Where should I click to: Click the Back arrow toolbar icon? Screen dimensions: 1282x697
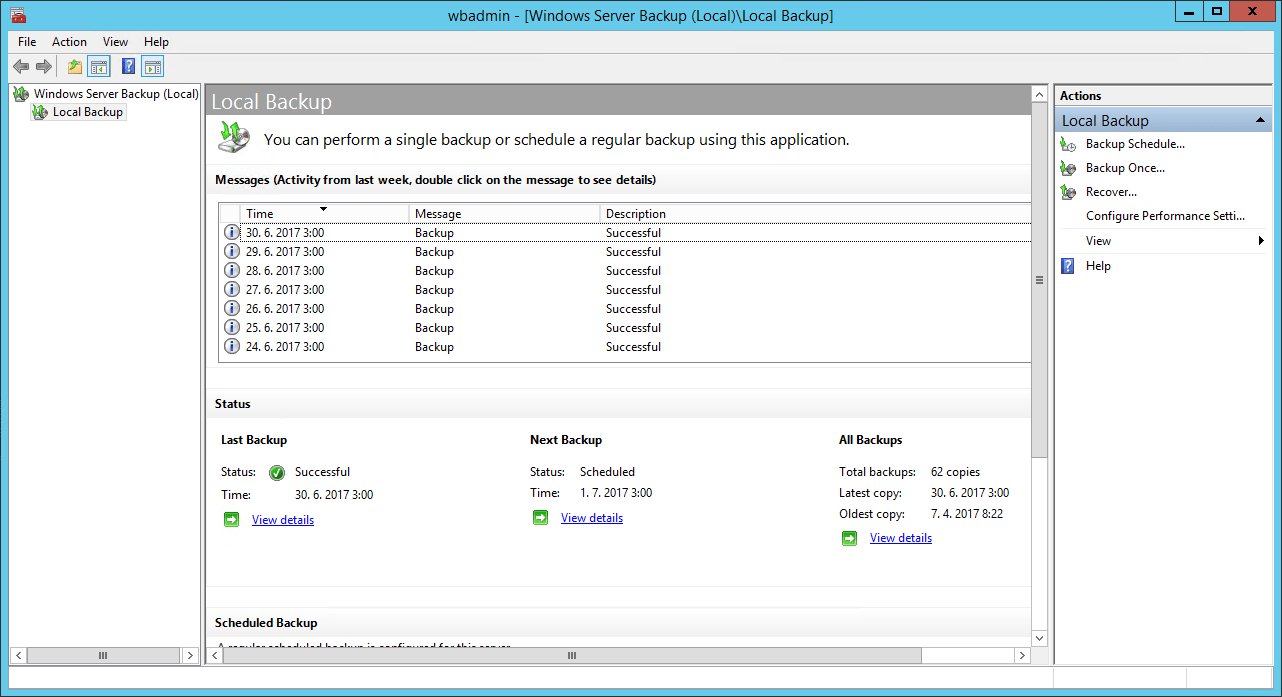pyautogui.click(x=21, y=67)
